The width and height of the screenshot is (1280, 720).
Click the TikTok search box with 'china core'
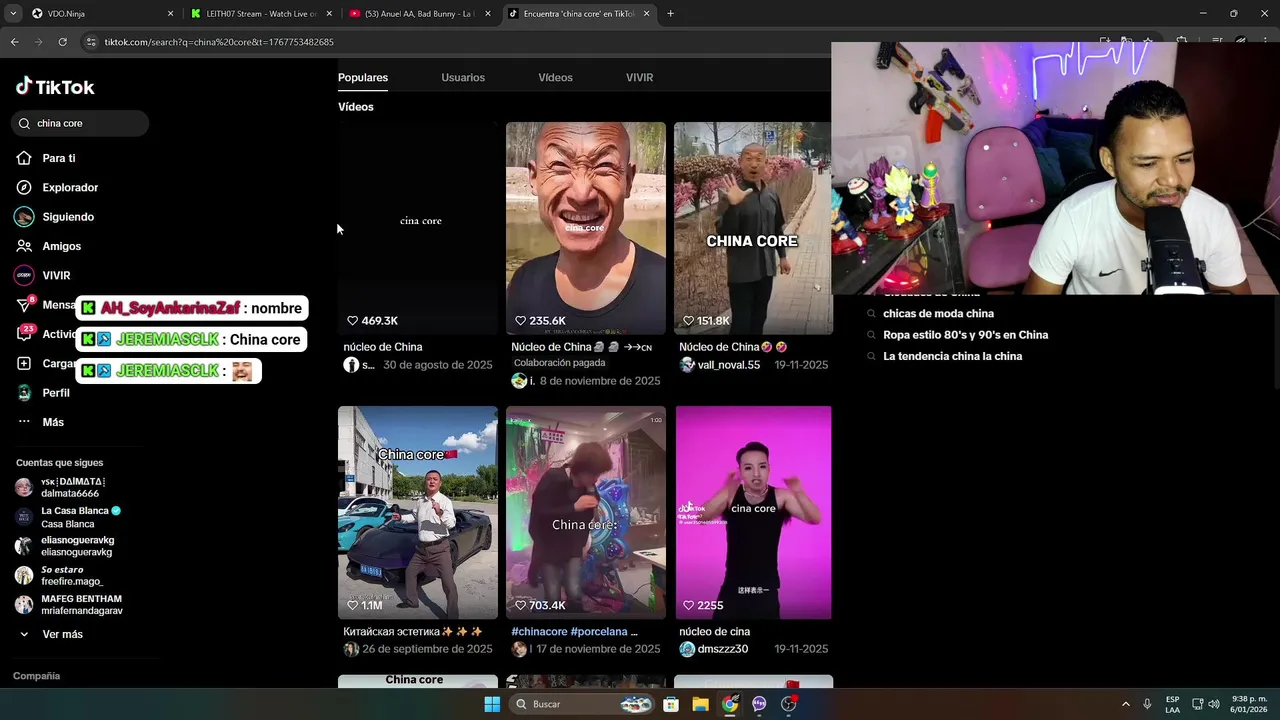coord(80,123)
